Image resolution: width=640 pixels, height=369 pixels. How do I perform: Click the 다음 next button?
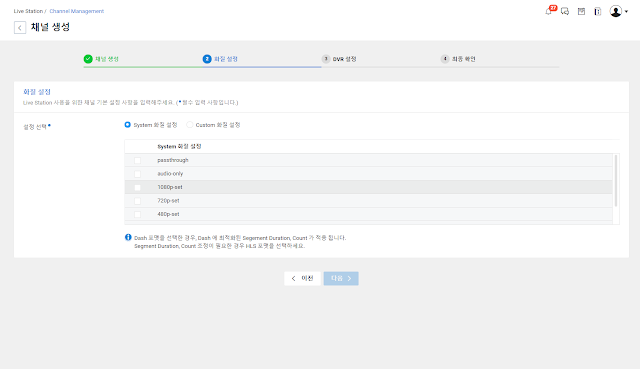pyautogui.click(x=341, y=278)
